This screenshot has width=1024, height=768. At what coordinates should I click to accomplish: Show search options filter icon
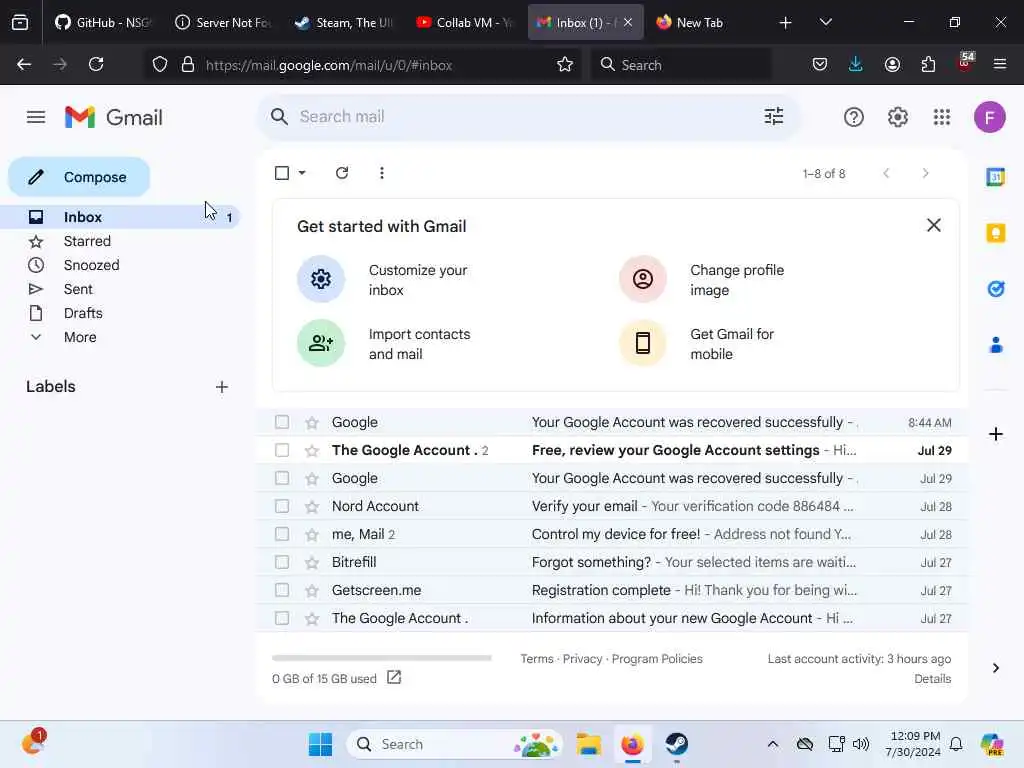tap(774, 117)
